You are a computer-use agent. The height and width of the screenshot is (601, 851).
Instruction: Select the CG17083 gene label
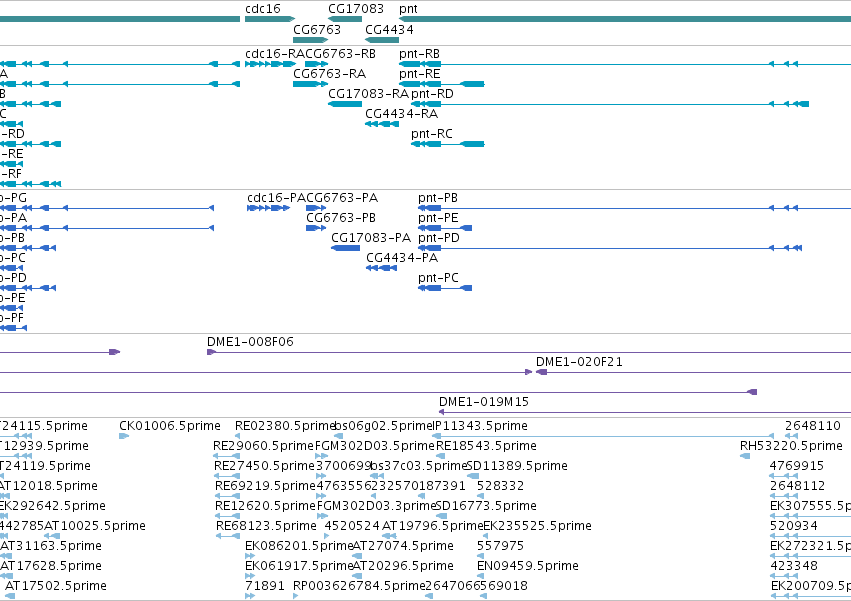355,9
